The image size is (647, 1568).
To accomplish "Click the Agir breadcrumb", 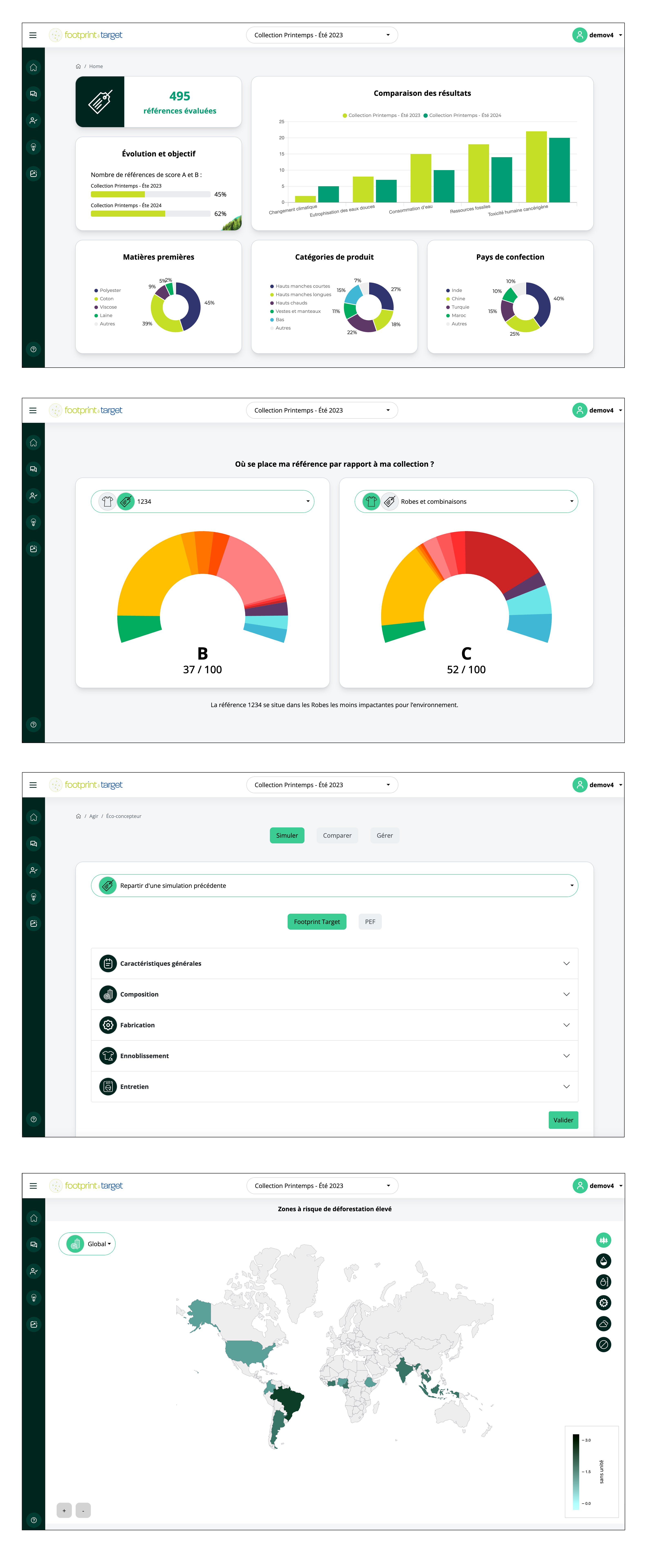I will tap(94, 816).
